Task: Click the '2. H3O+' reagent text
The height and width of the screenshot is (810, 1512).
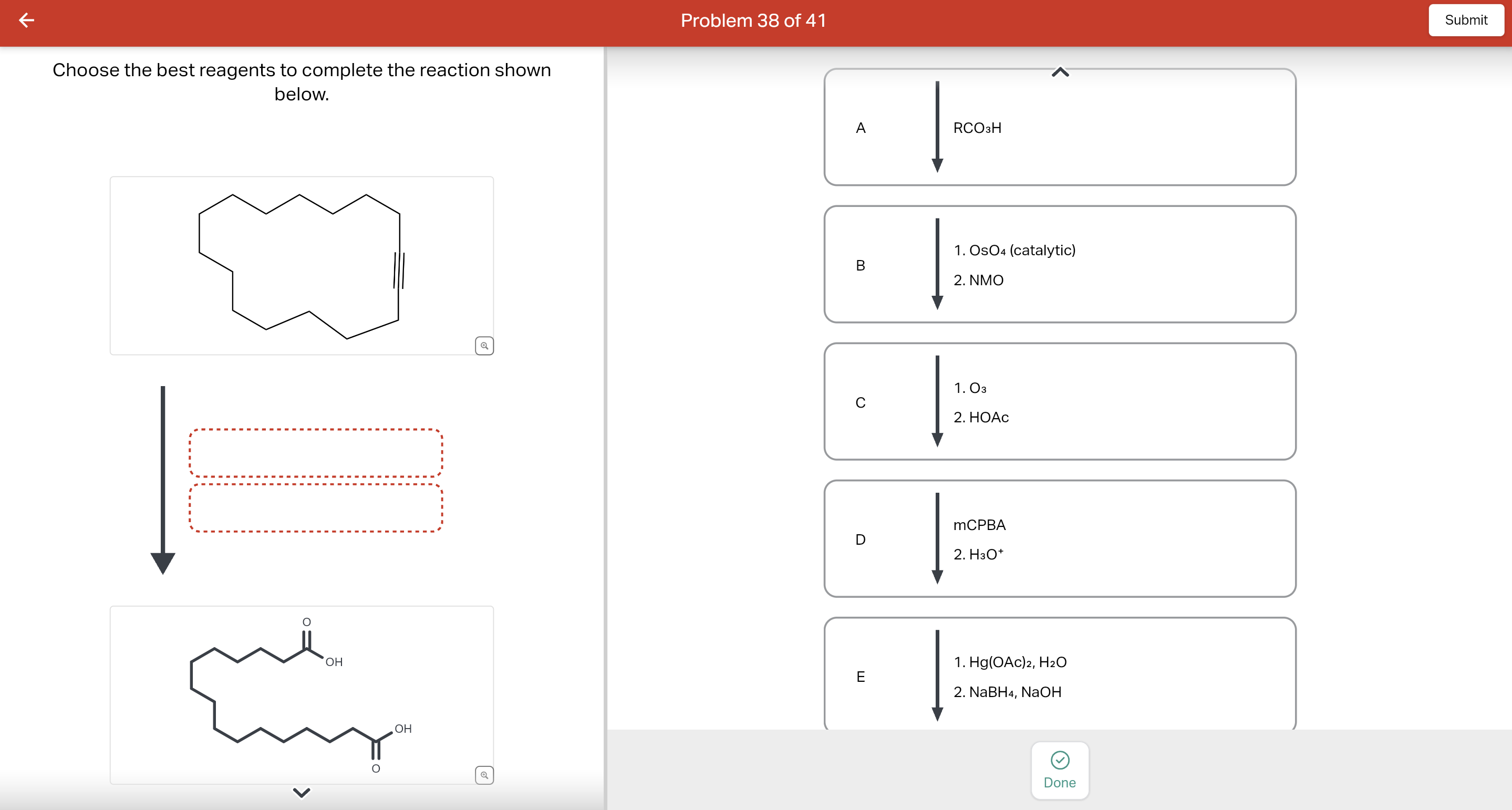Action: (x=978, y=554)
